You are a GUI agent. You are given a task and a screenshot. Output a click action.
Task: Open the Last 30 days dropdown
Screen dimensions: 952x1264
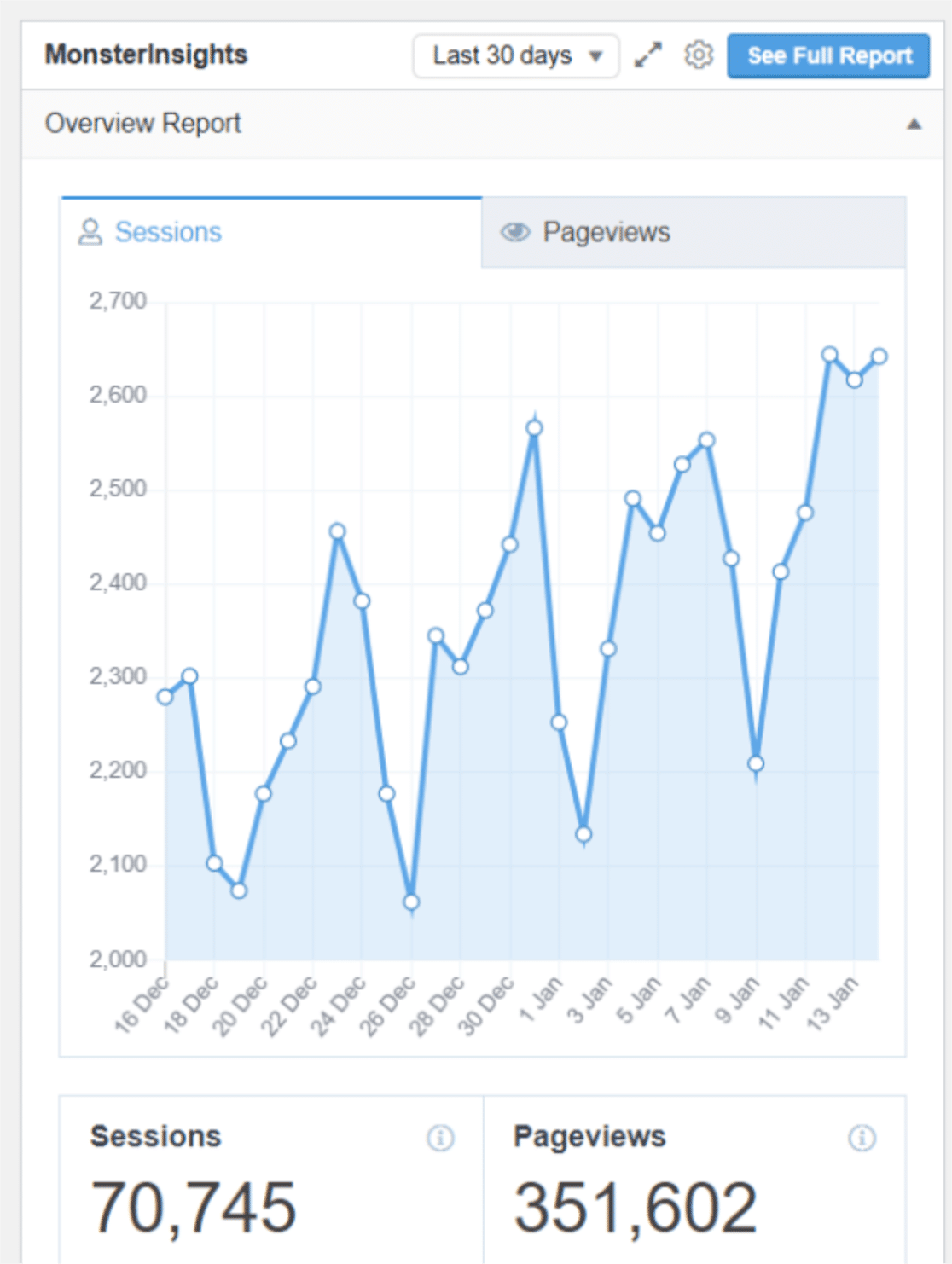(x=516, y=56)
